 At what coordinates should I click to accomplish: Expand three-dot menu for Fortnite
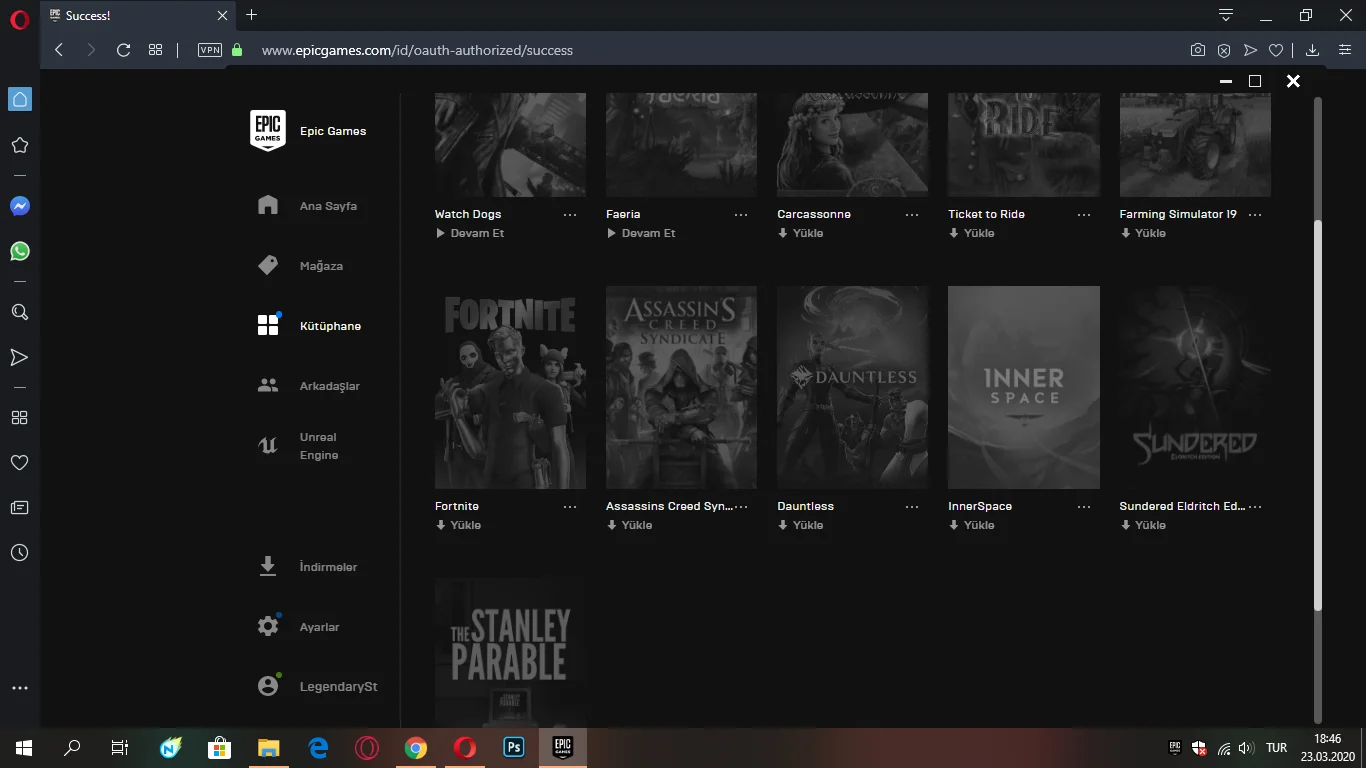[570, 507]
